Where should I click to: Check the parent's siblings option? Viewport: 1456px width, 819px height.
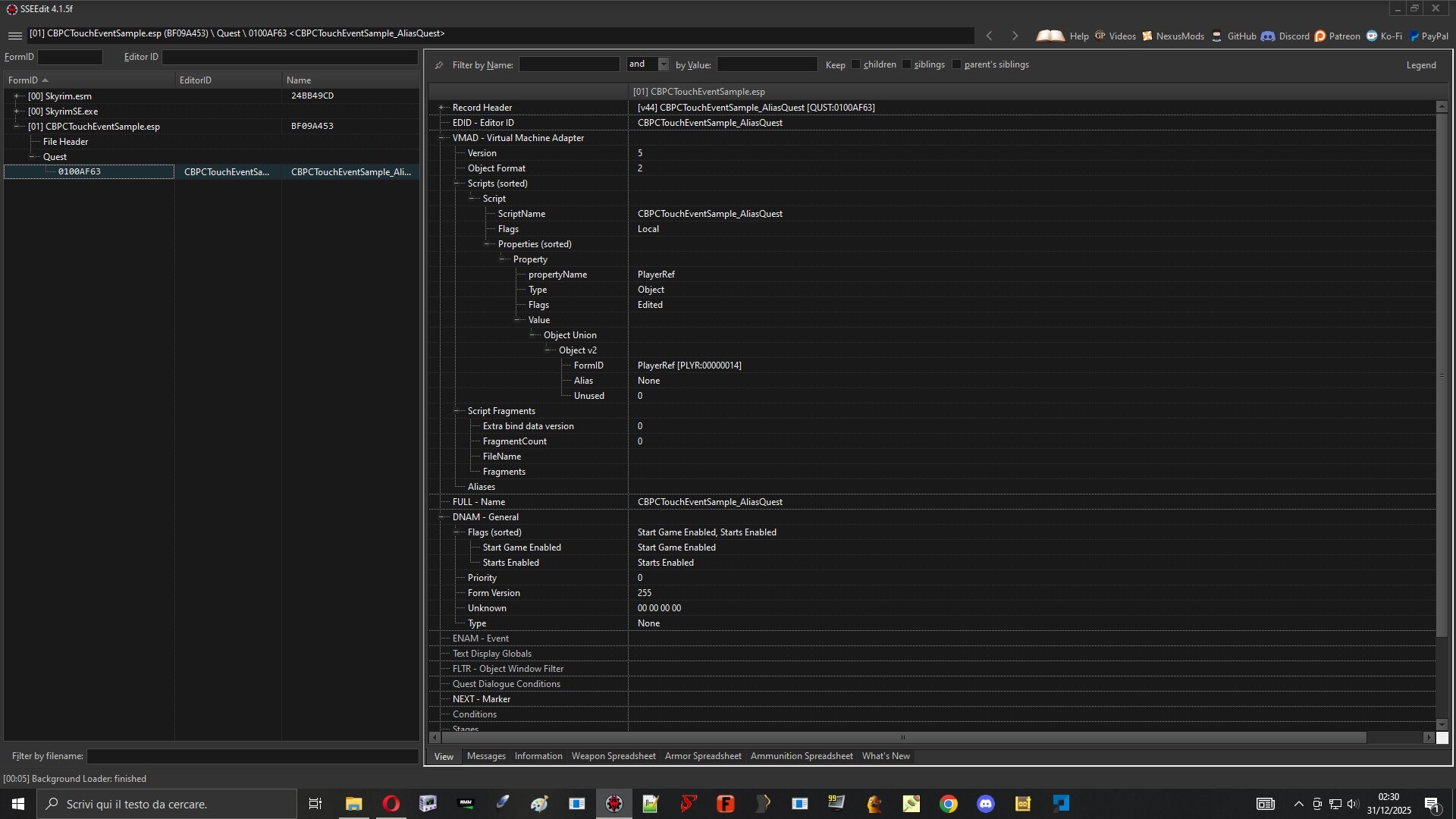click(957, 64)
